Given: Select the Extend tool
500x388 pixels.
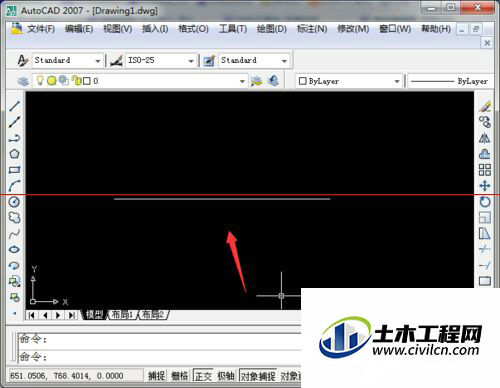Looking at the screenshot, I should (485, 265).
